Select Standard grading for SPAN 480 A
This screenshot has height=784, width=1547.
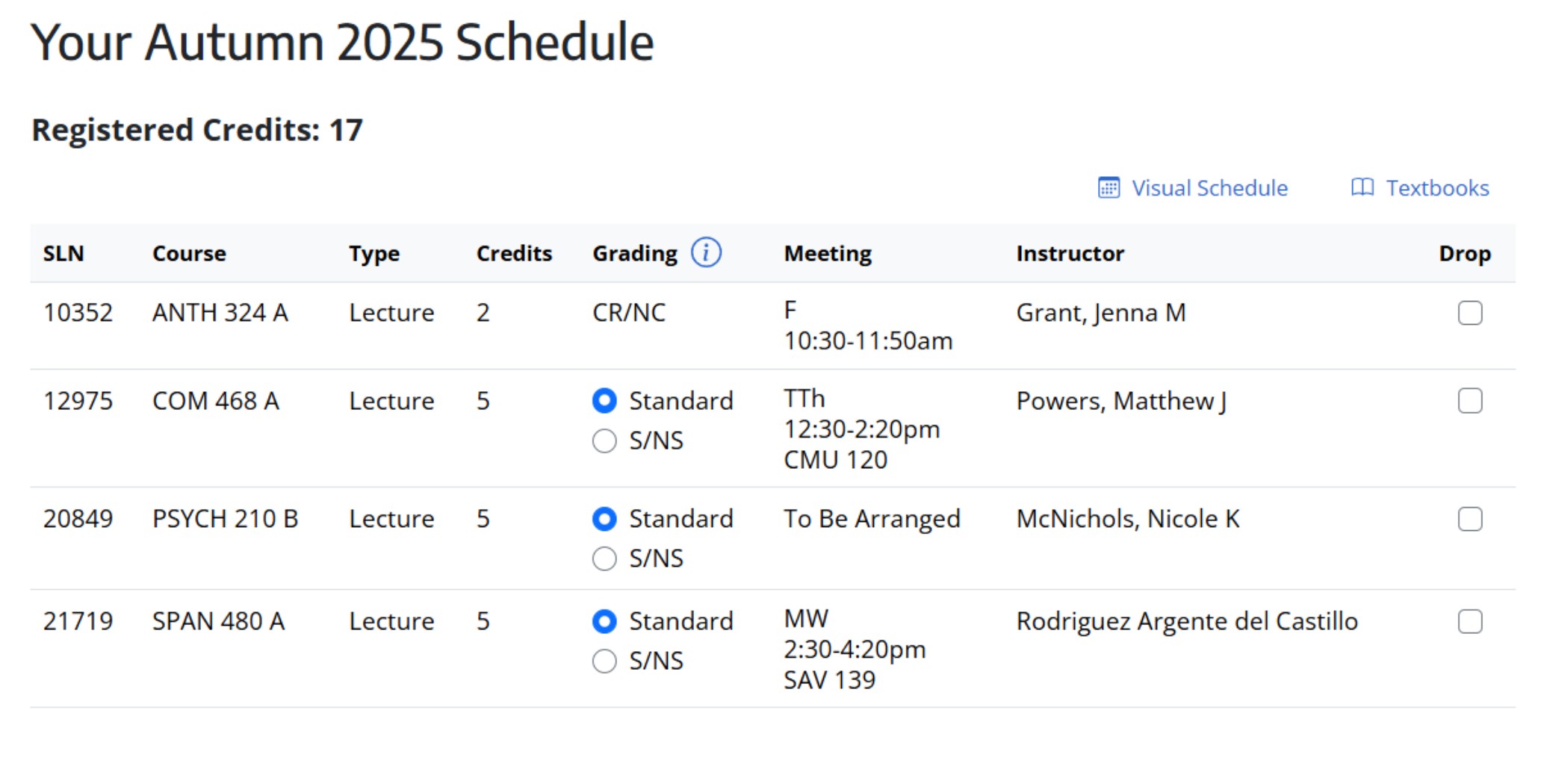point(604,620)
